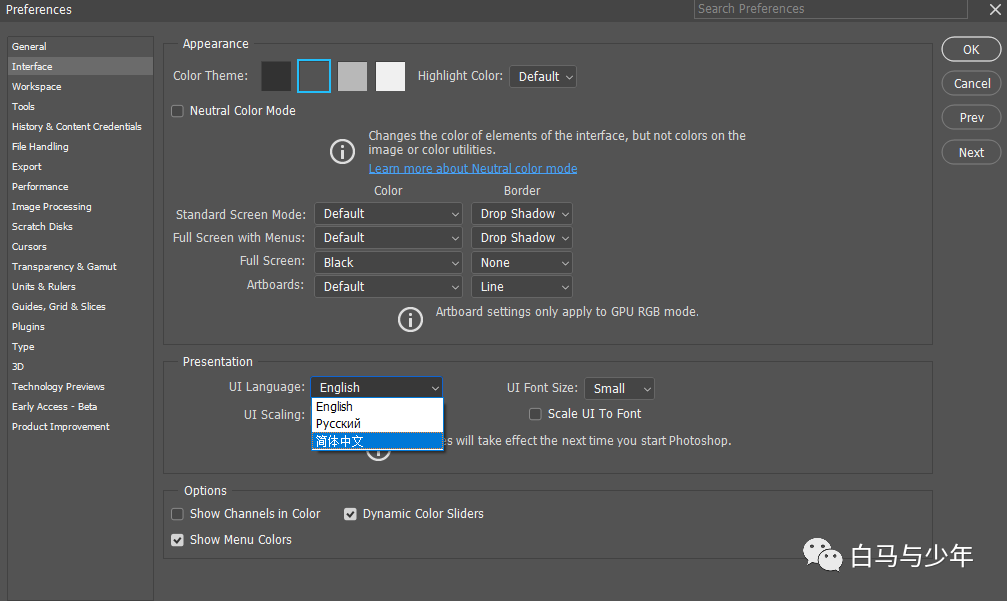This screenshot has height=601, width=1007.
Task: Open the Plugins preferences category
Action: pyautogui.click(x=80, y=326)
